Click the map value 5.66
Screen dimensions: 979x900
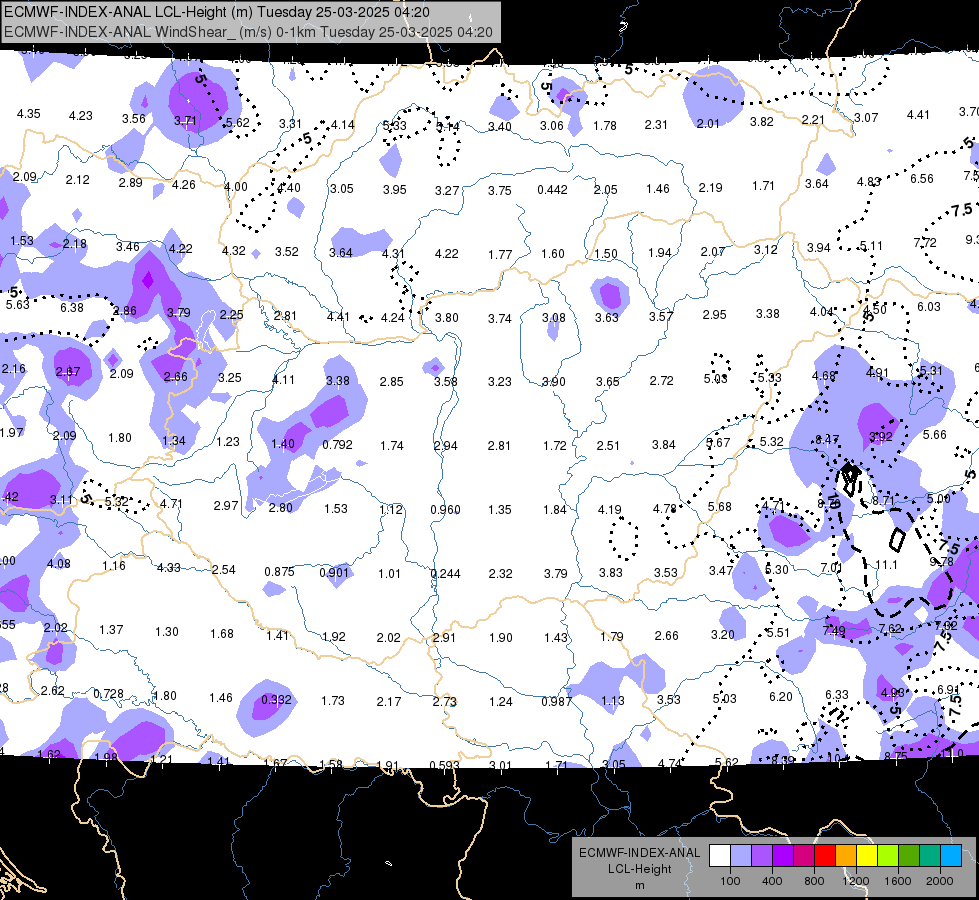point(935,434)
